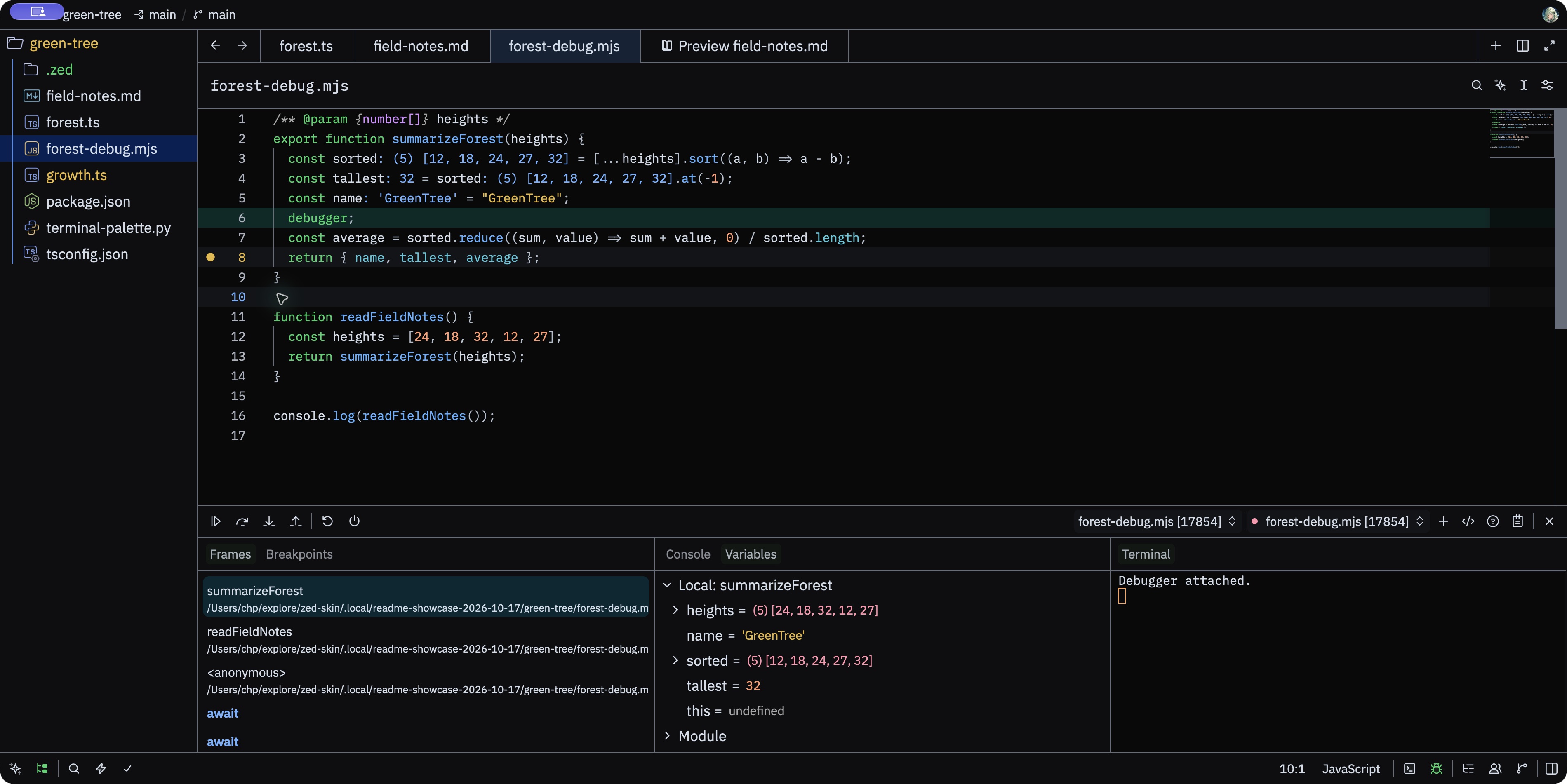Image resolution: width=1567 pixels, height=784 pixels.
Task: Zoom the editor pane with expand icon
Action: (x=1549, y=46)
